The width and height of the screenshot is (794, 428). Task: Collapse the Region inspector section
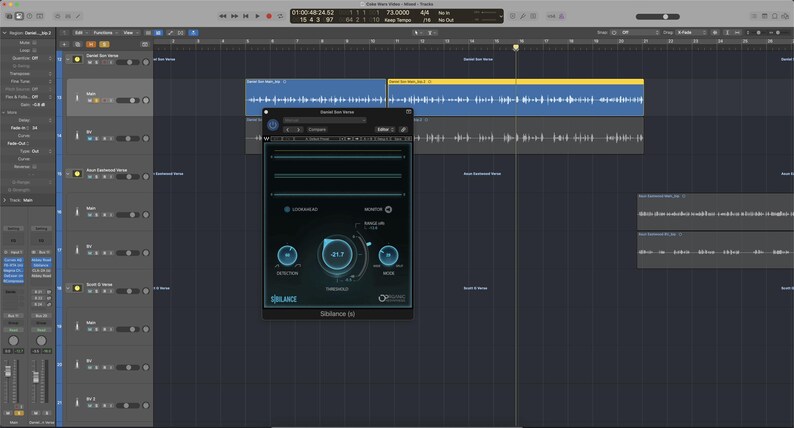pyautogui.click(x=5, y=33)
